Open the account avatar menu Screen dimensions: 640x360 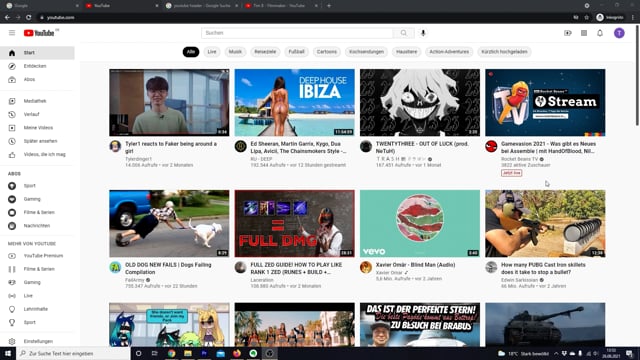(x=619, y=33)
